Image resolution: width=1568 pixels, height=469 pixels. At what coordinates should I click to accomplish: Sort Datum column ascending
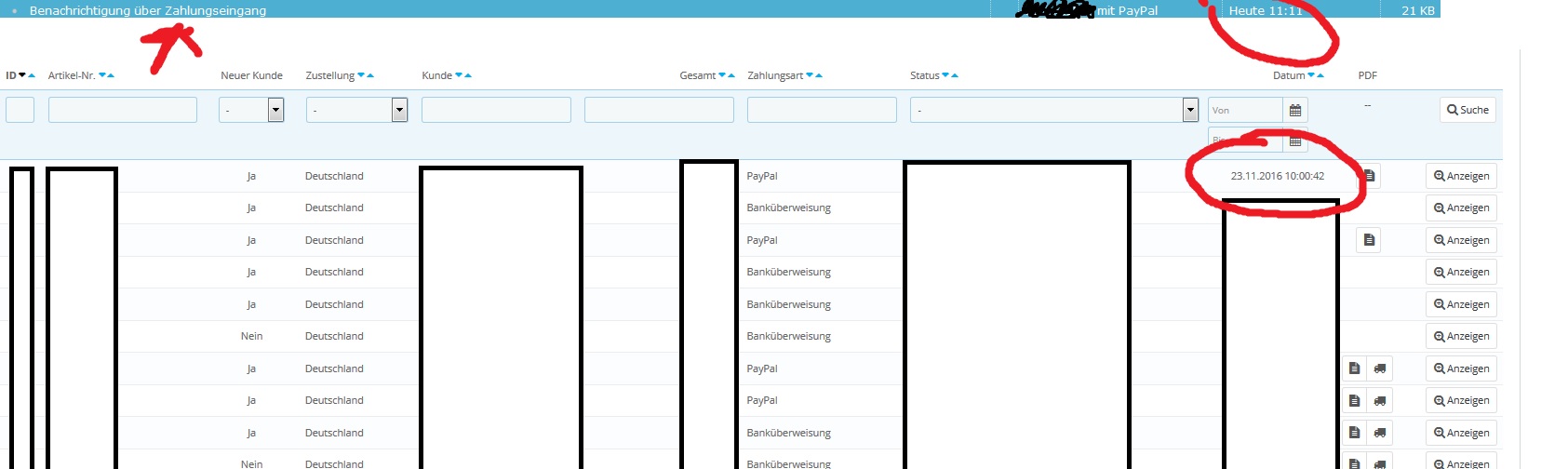1320,75
